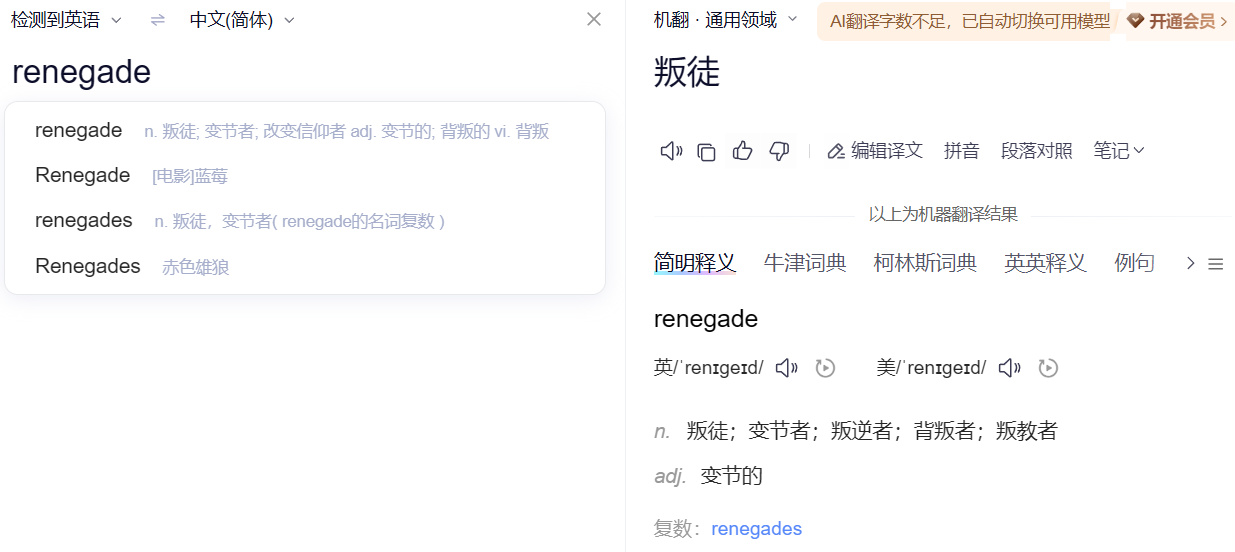Play the translation 叛徒 audio
This screenshot has height=552, width=1235.
pyautogui.click(x=671, y=151)
